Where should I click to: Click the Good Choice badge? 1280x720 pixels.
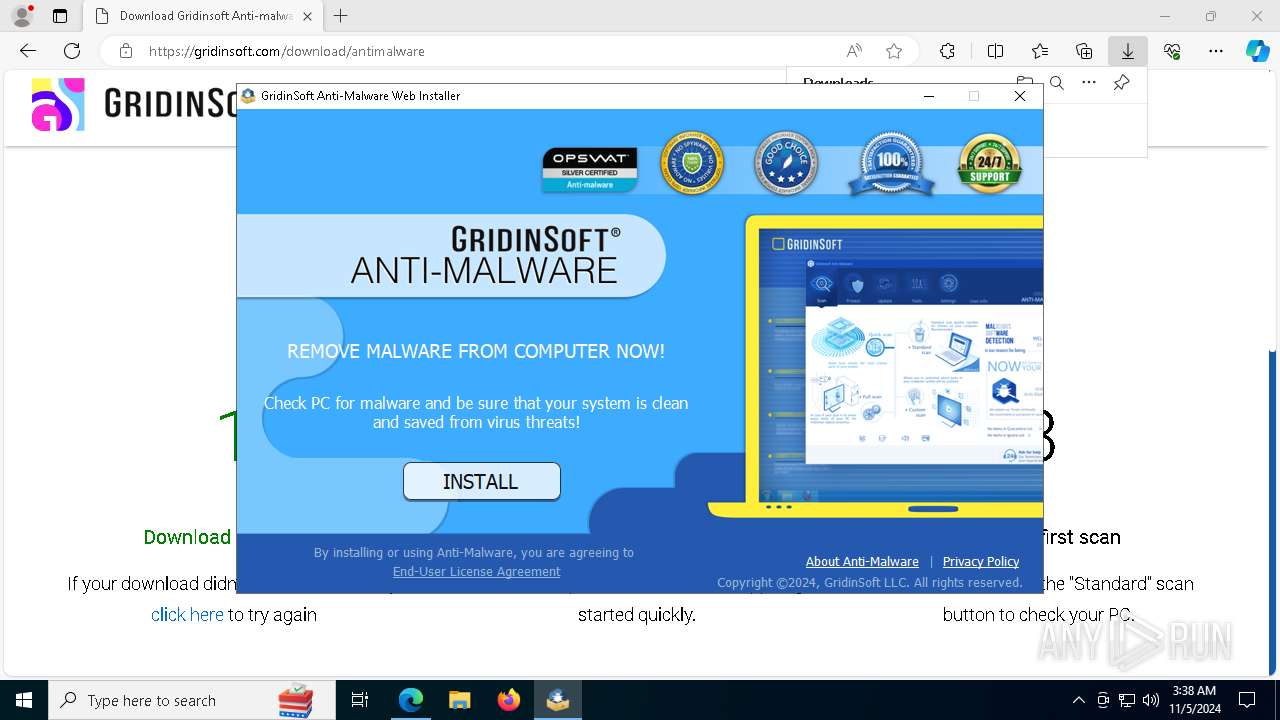pyautogui.click(x=786, y=163)
